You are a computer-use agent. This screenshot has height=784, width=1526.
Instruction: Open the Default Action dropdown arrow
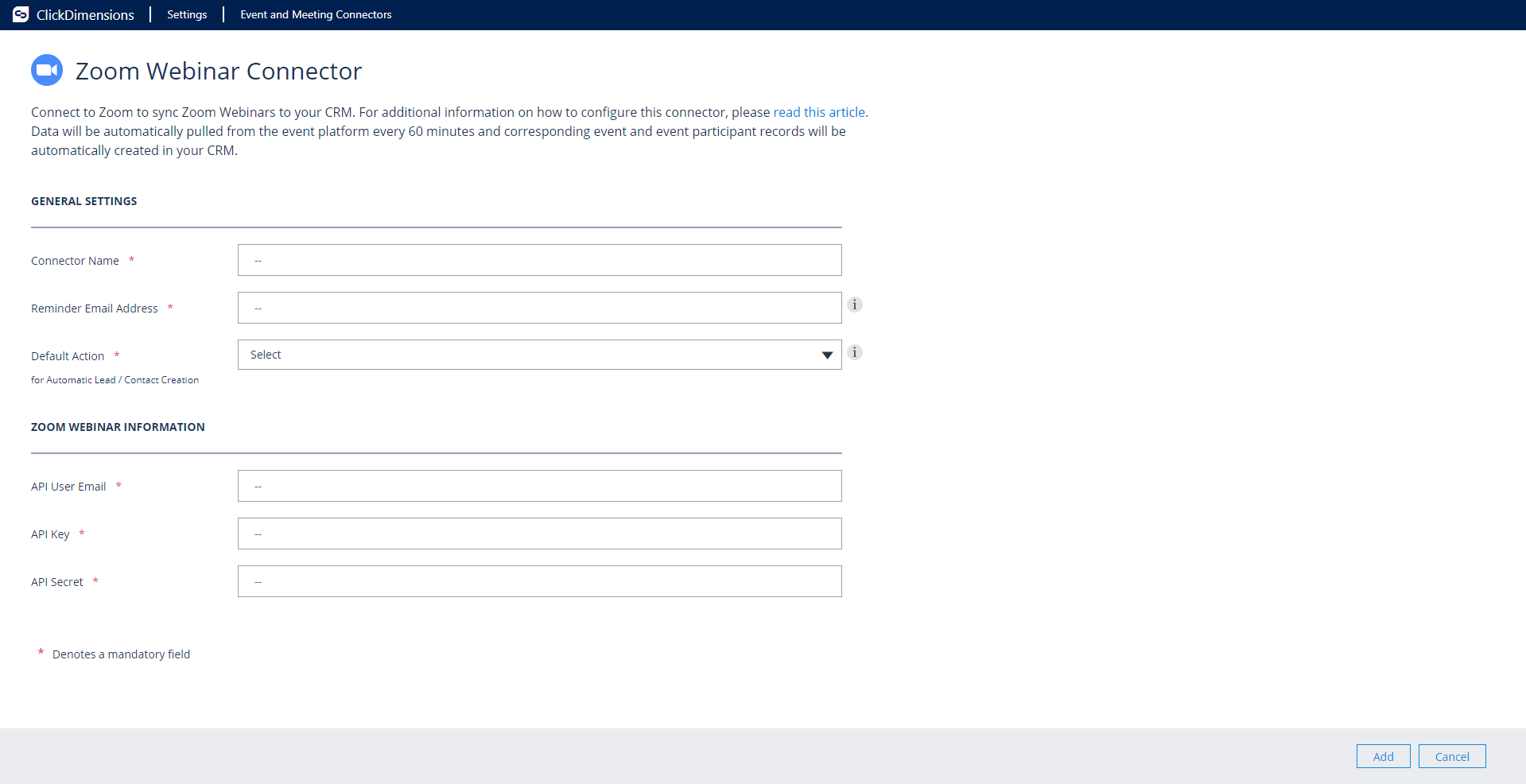click(827, 355)
